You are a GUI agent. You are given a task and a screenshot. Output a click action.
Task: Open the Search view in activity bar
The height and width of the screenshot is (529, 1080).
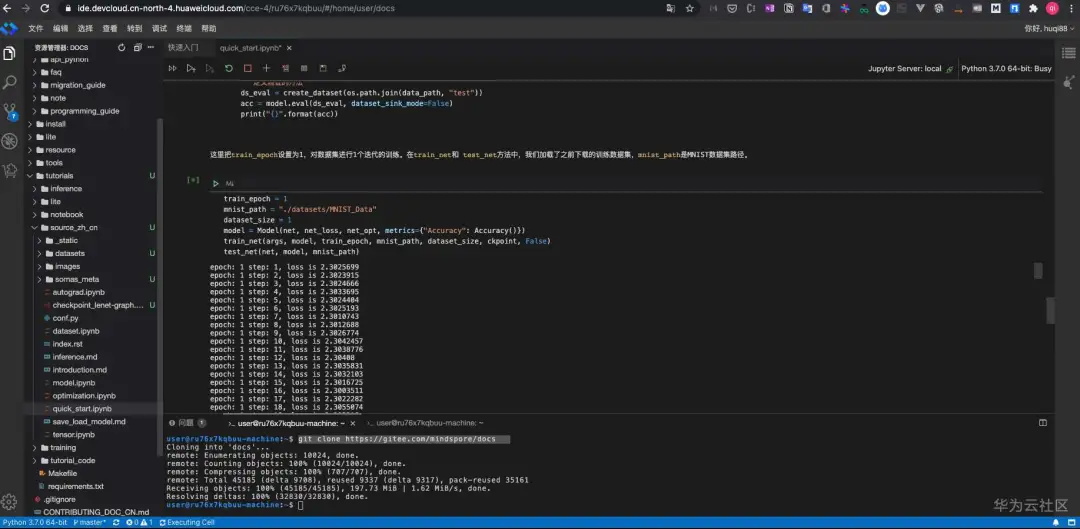(10, 82)
